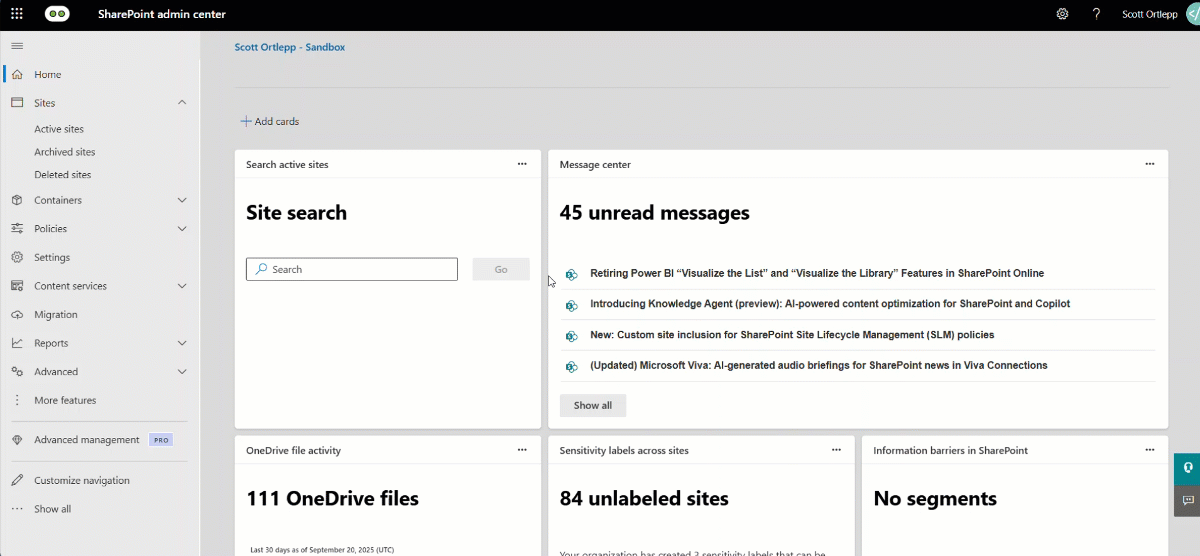Open OneDrive file activity card options menu

coord(522,450)
